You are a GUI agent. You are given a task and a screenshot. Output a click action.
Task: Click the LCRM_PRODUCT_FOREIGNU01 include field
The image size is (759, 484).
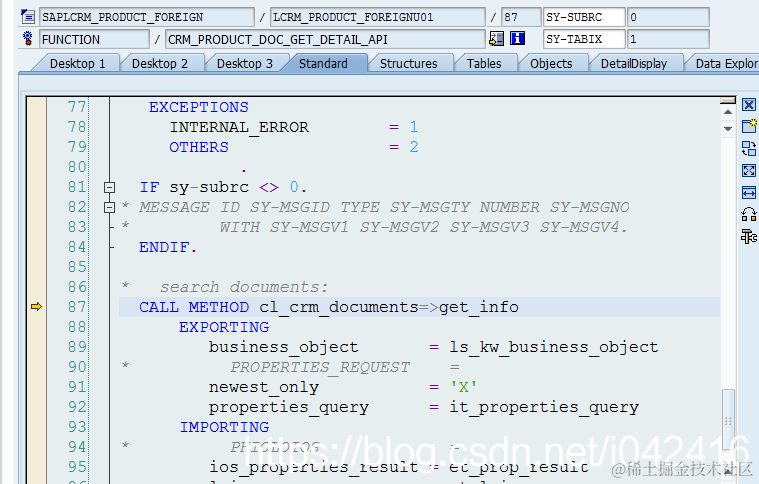tap(378, 17)
